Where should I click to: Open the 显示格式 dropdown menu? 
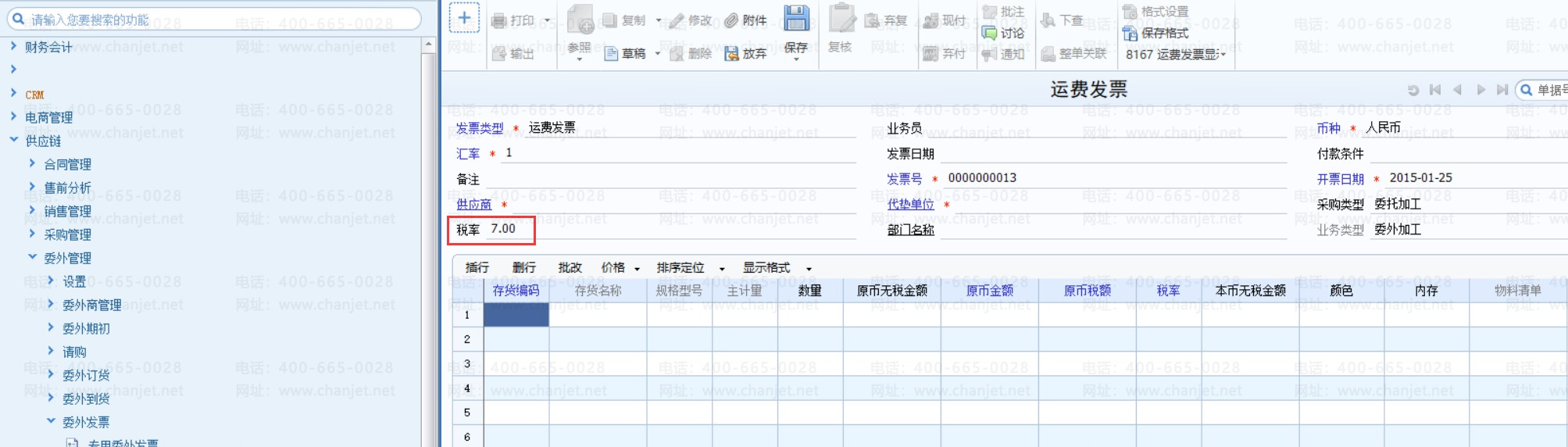click(x=777, y=268)
